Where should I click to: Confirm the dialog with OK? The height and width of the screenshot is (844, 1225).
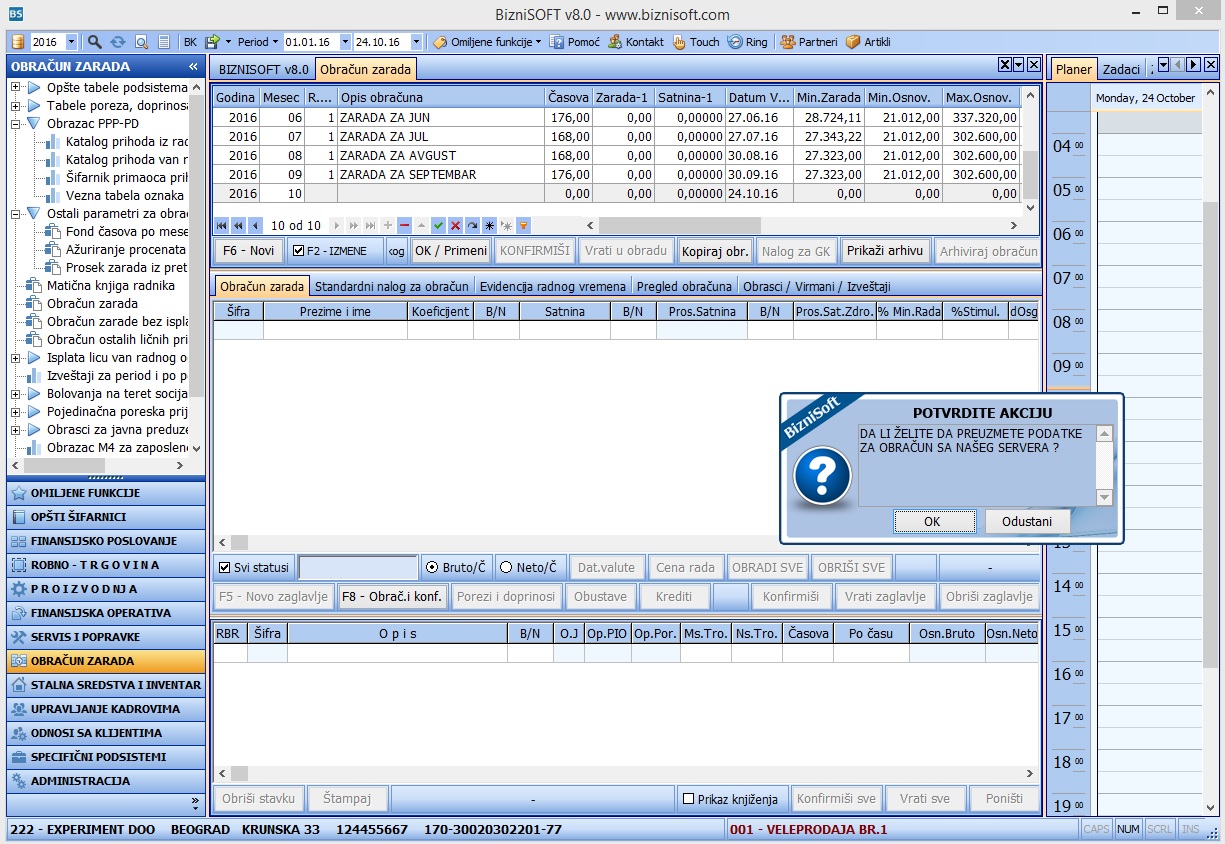tap(932, 521)
